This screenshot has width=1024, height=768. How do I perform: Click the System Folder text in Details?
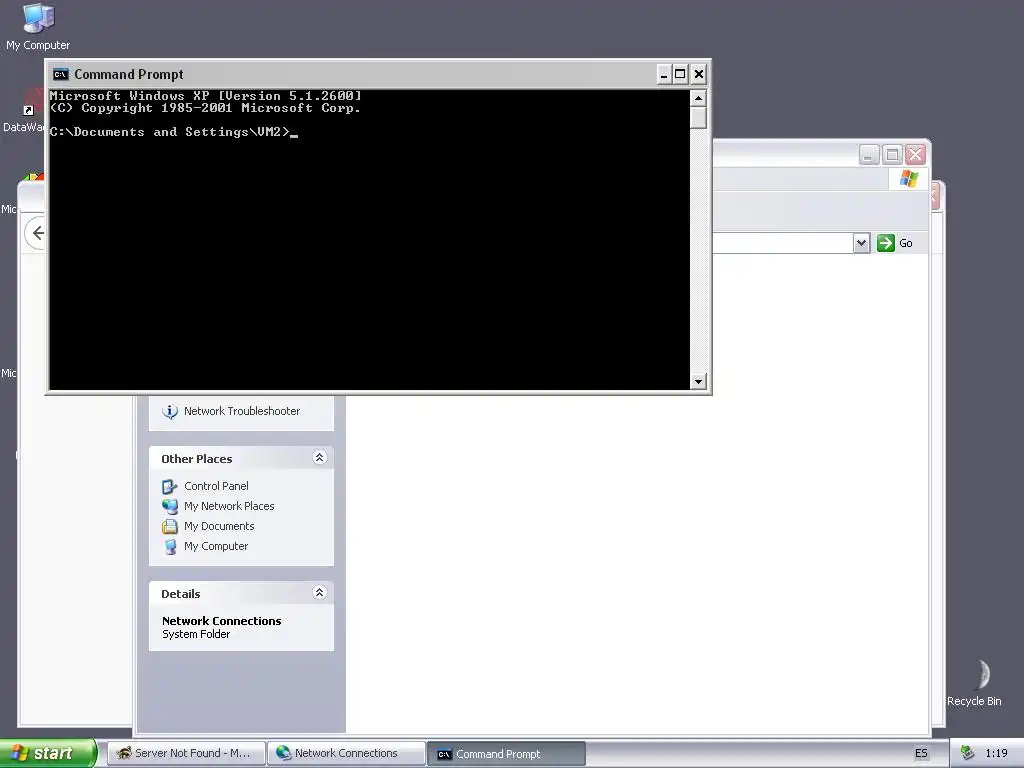point(196,635)
